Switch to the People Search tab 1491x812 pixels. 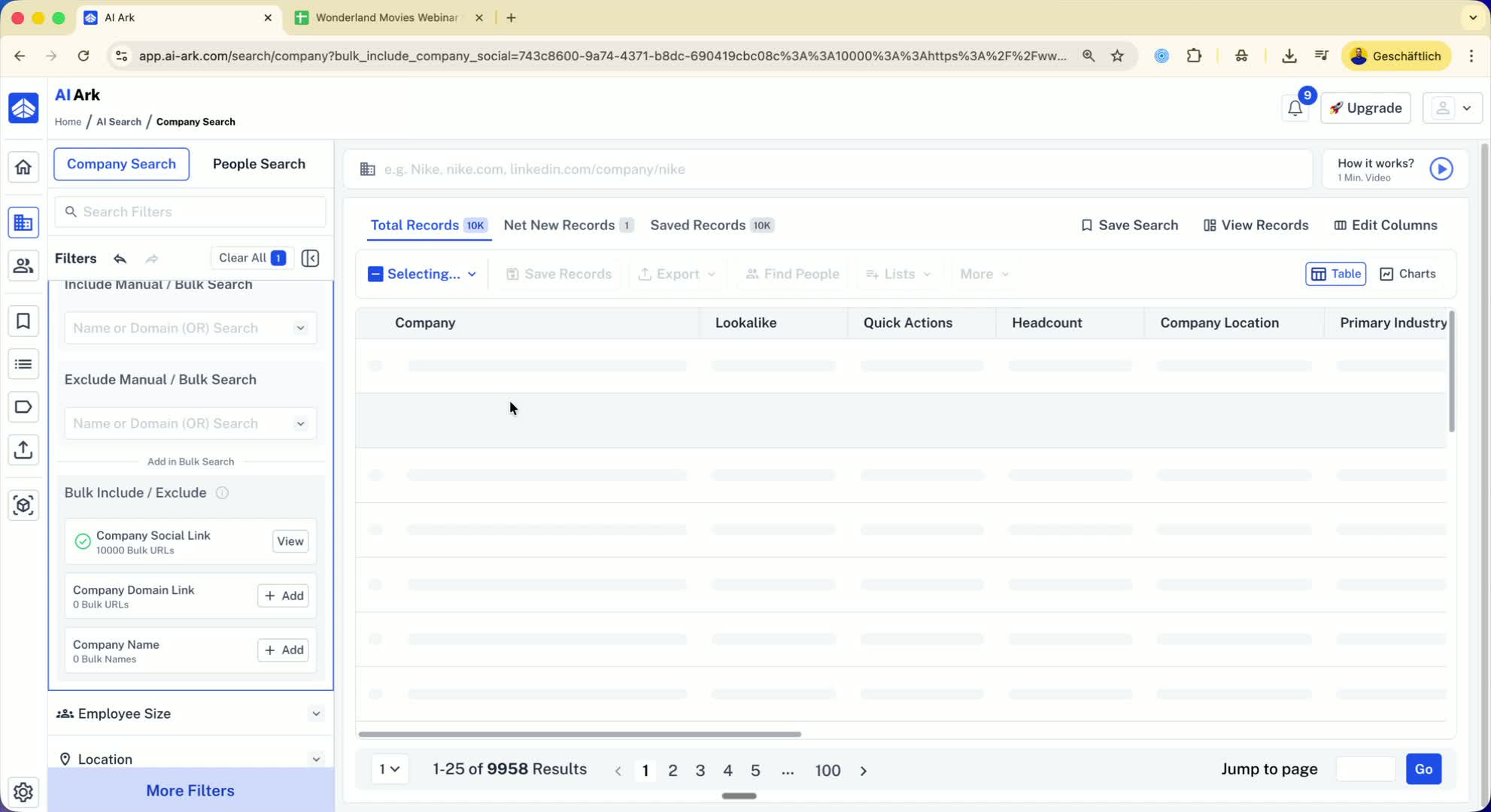click(259, 164)
